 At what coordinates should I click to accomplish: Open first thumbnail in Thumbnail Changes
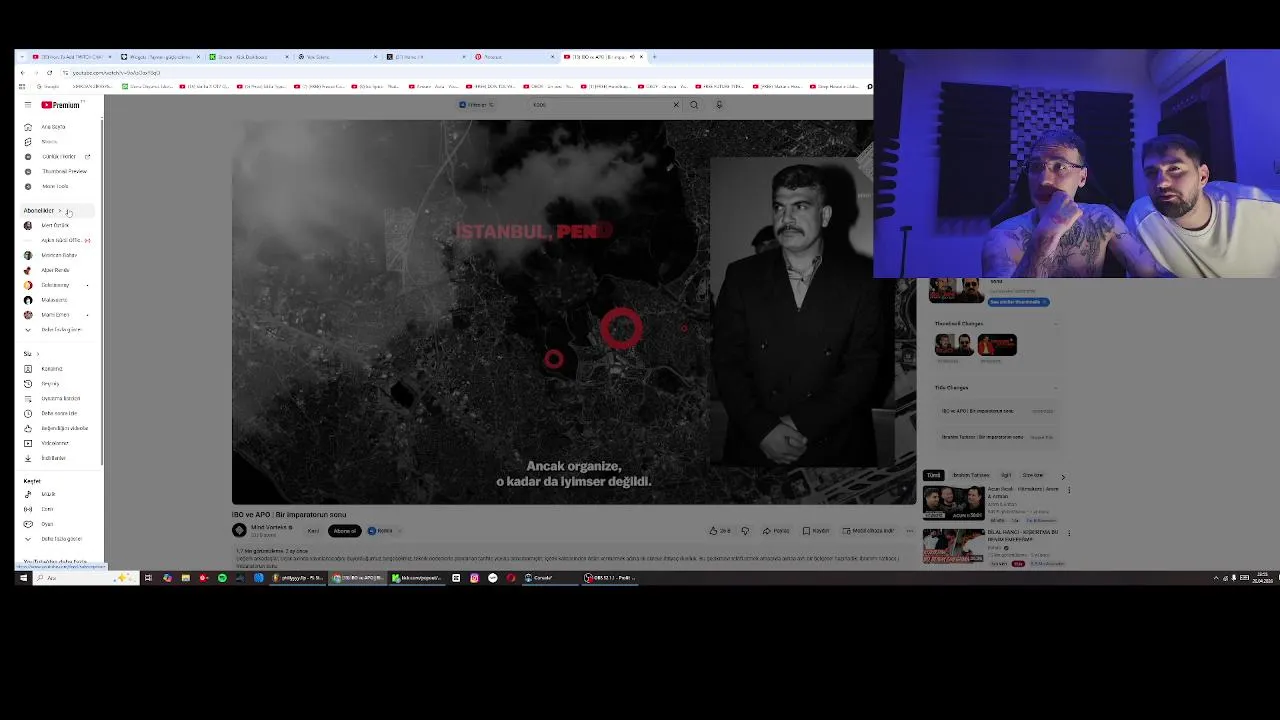point(954,345)
